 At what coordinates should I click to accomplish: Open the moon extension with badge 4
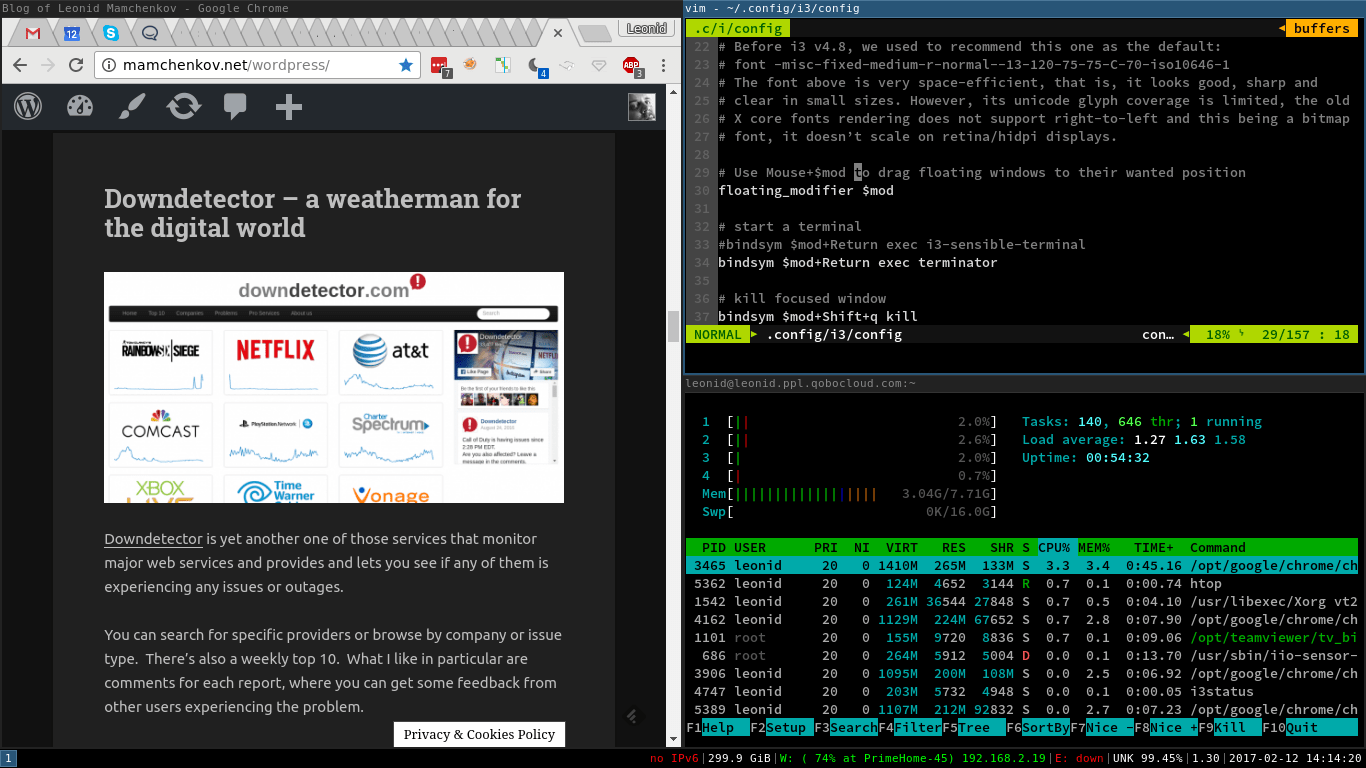coord(537,67)
